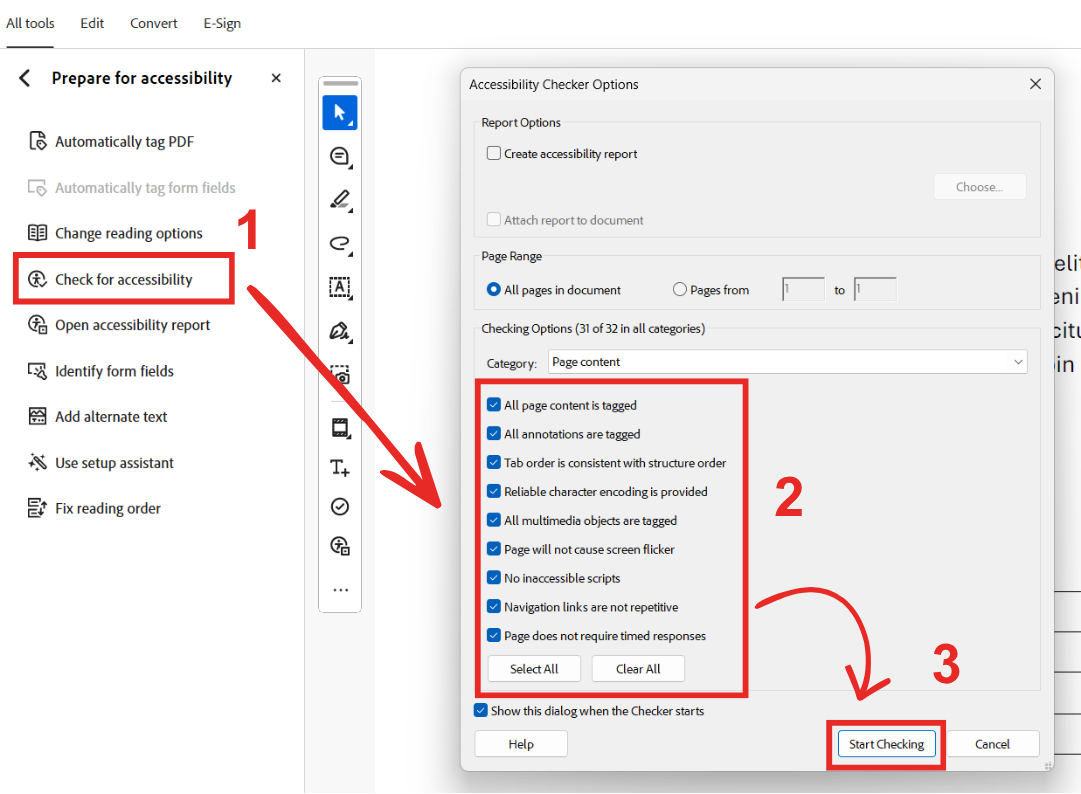Click the Add alternate text icon
This screenshot has width=1081, height=794.
37,416
